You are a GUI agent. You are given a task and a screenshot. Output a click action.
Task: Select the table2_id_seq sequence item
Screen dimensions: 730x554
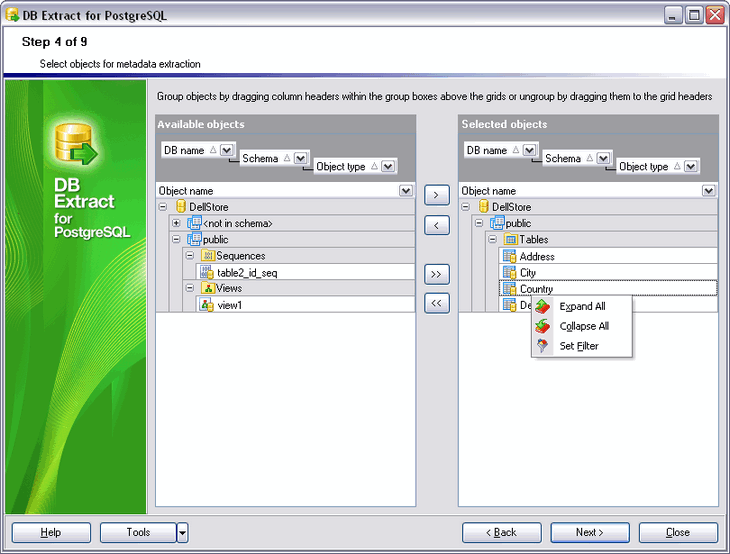point(246,273)
